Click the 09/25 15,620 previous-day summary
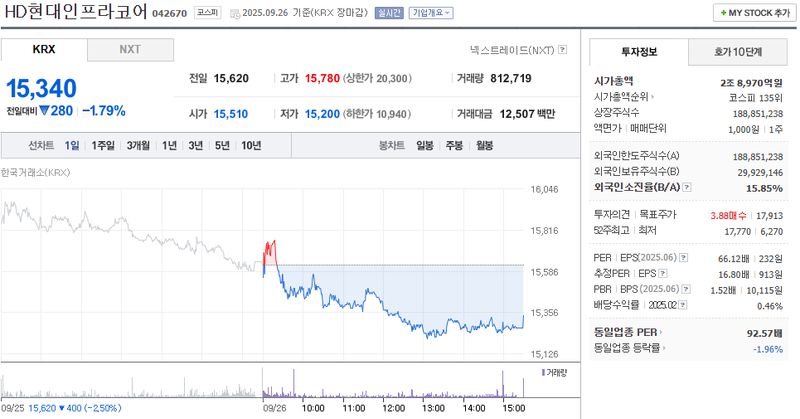800x419 pixels. pyautogui.click(x=61, y=408)
